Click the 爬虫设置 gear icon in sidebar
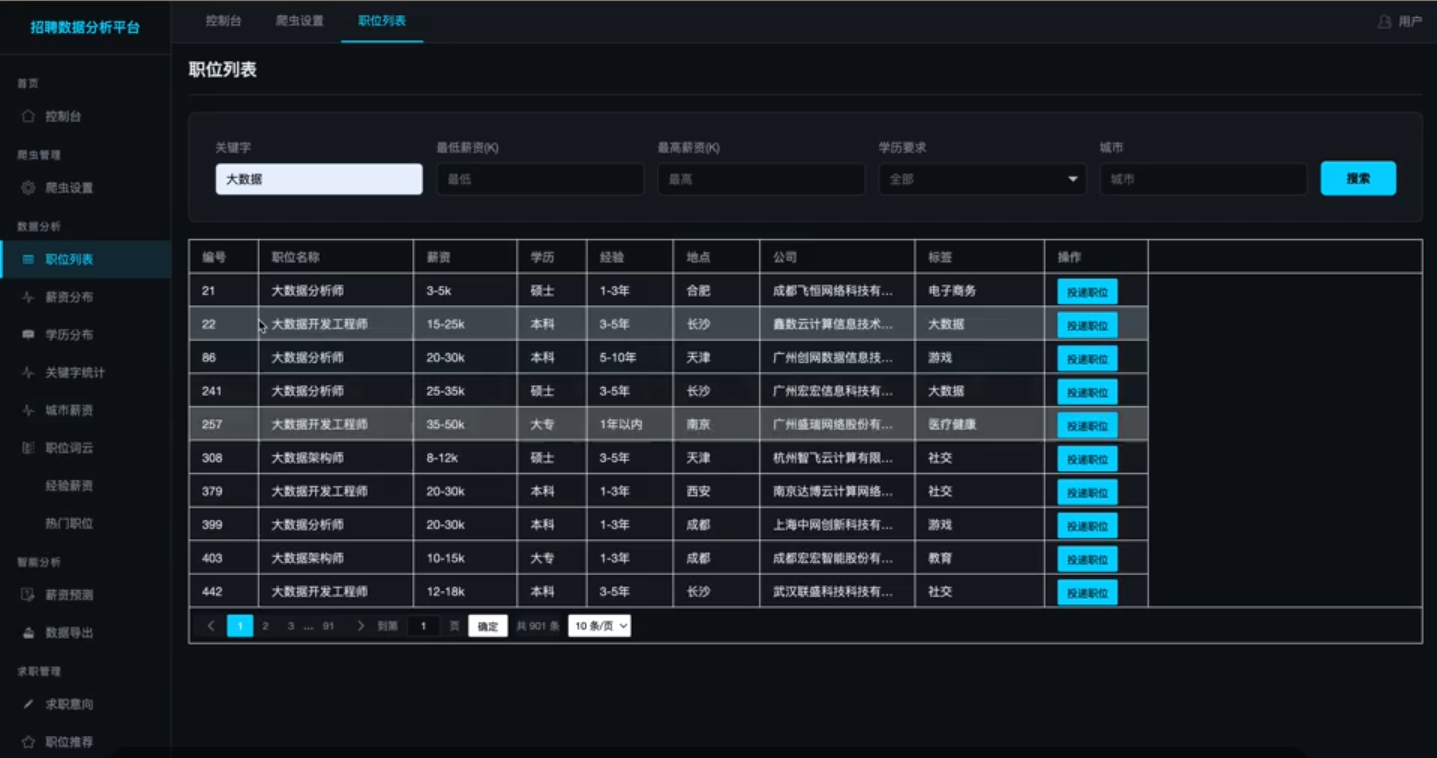The height and width of the screenshot is (758, 1437). [x=28, y=188]
